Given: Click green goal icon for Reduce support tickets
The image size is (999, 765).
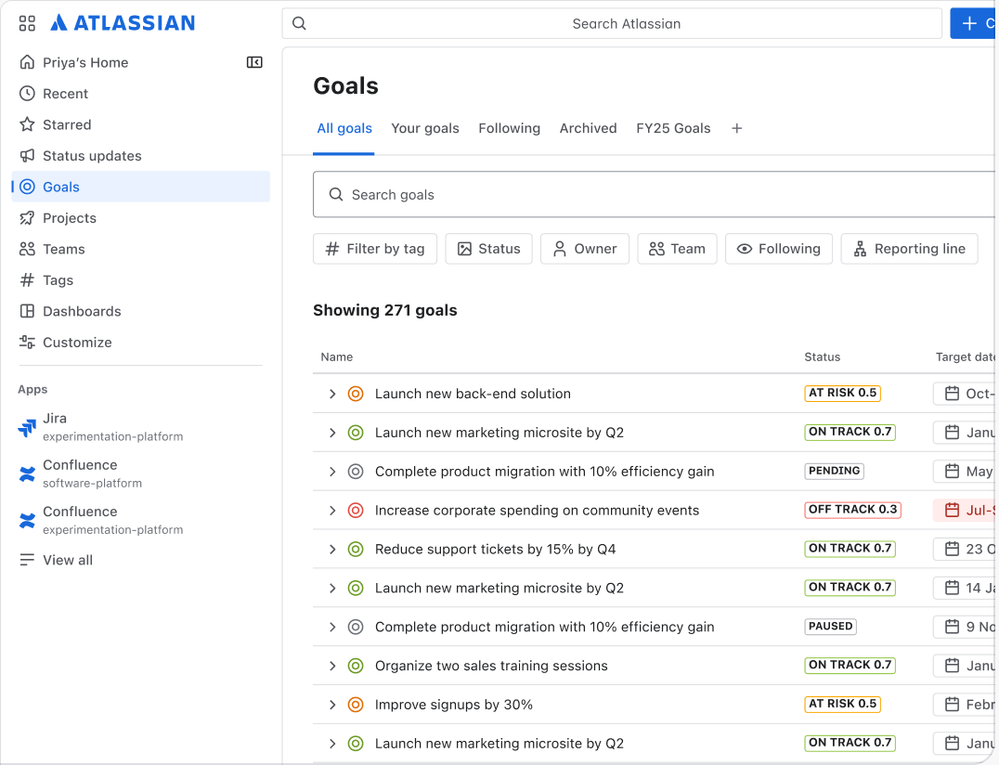Looking at the screenshot, I should 356,549.
